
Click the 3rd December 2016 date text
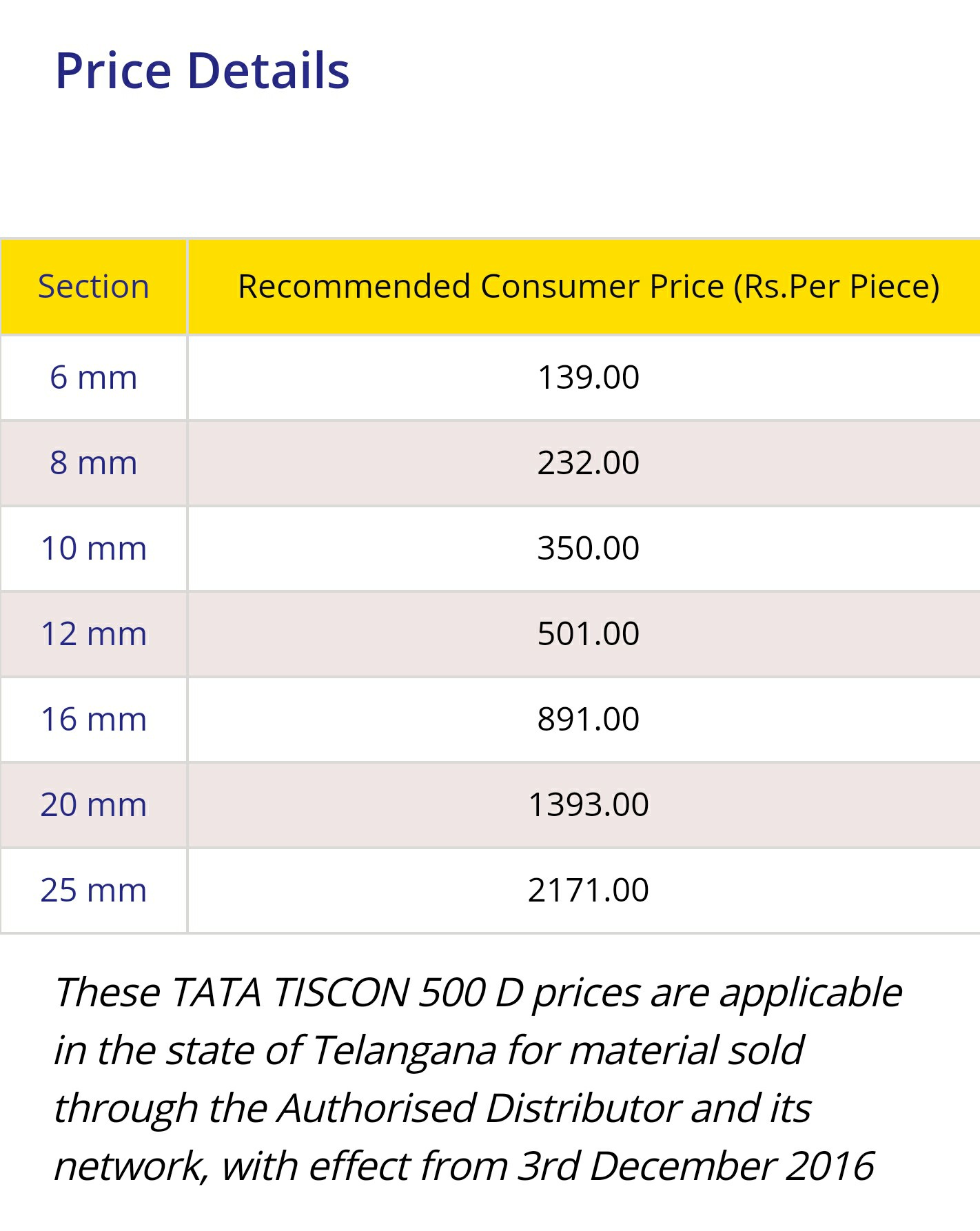pos(696,1166)
